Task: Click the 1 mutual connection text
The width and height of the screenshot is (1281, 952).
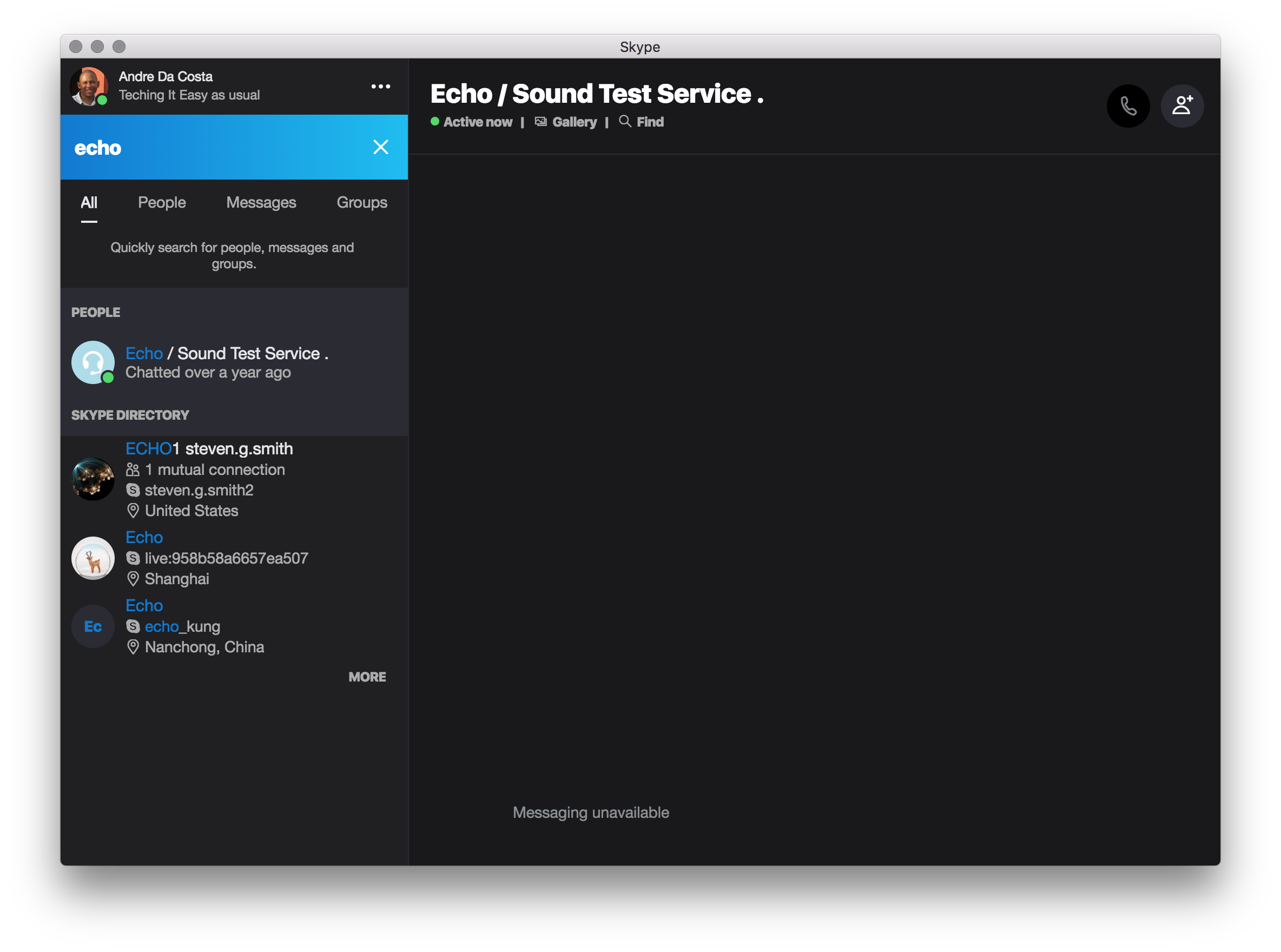Action: [215, 470]
